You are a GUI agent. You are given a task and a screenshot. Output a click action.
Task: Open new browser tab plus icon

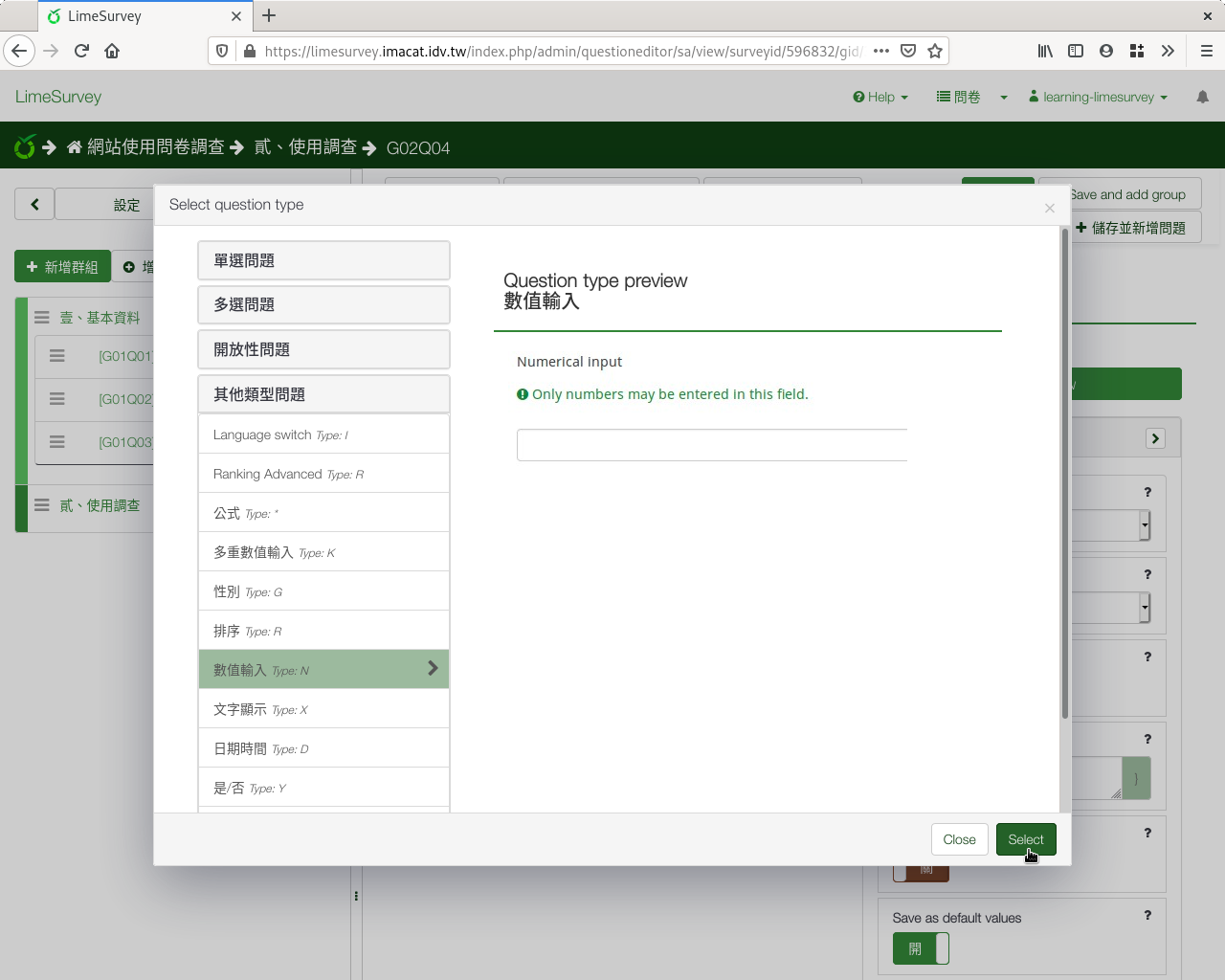pyautogui.click(x=269, y=15)
